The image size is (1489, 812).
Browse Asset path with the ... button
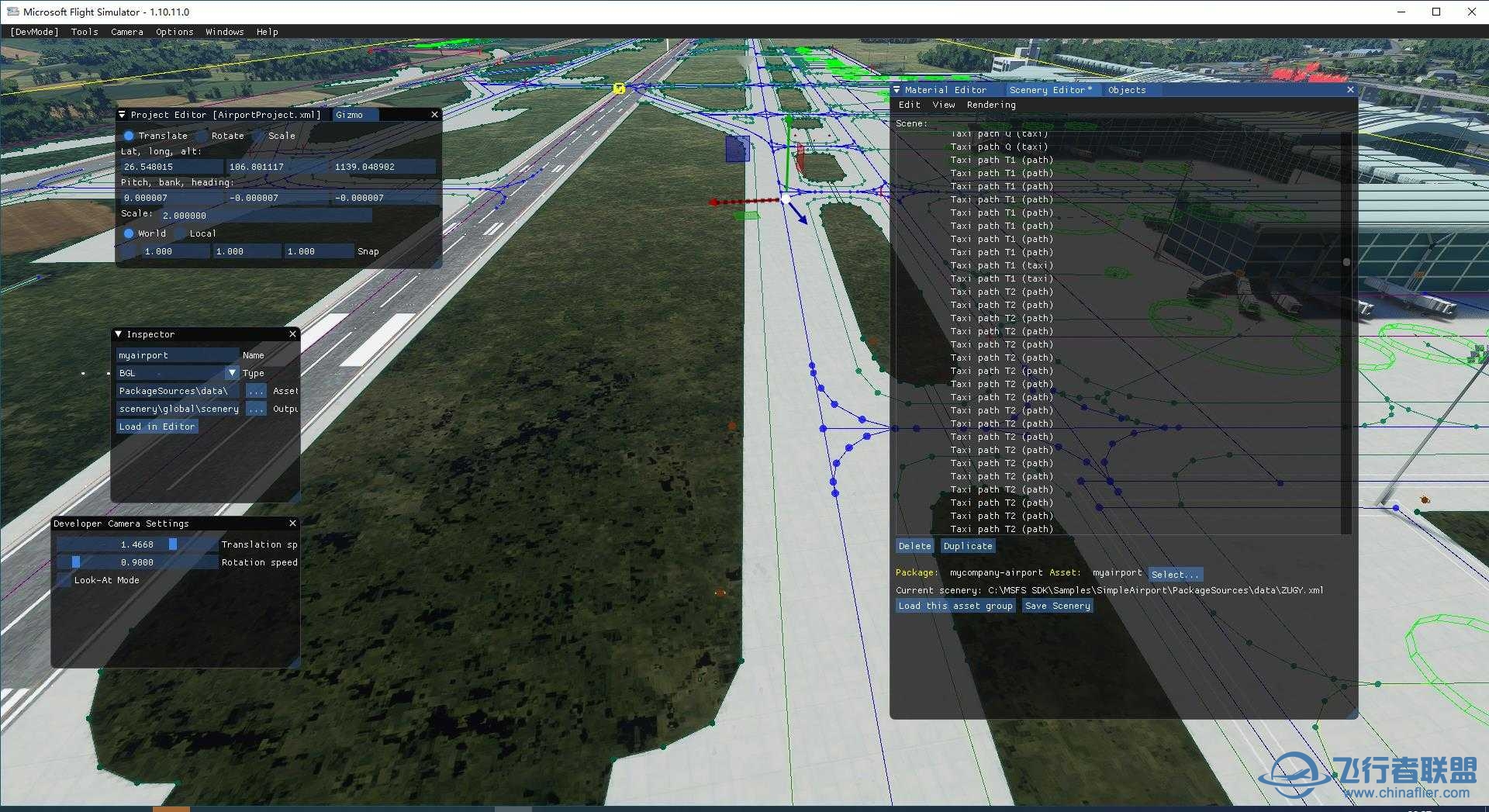[x=256, y=391]
